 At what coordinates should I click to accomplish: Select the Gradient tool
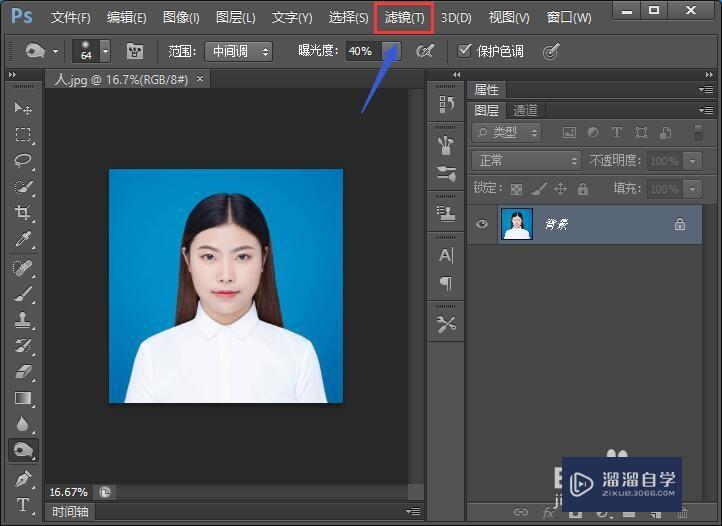pos(23,398)
